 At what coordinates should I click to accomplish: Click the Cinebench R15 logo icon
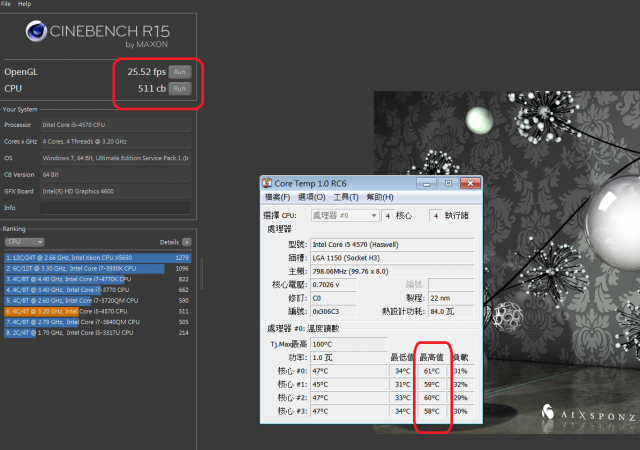(x=36, y=31)
